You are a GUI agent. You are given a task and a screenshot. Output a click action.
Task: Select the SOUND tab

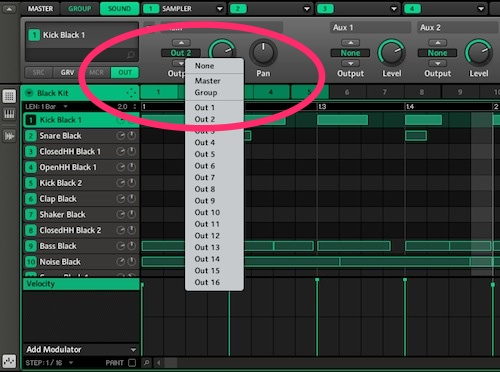click(x=119, y=9)
